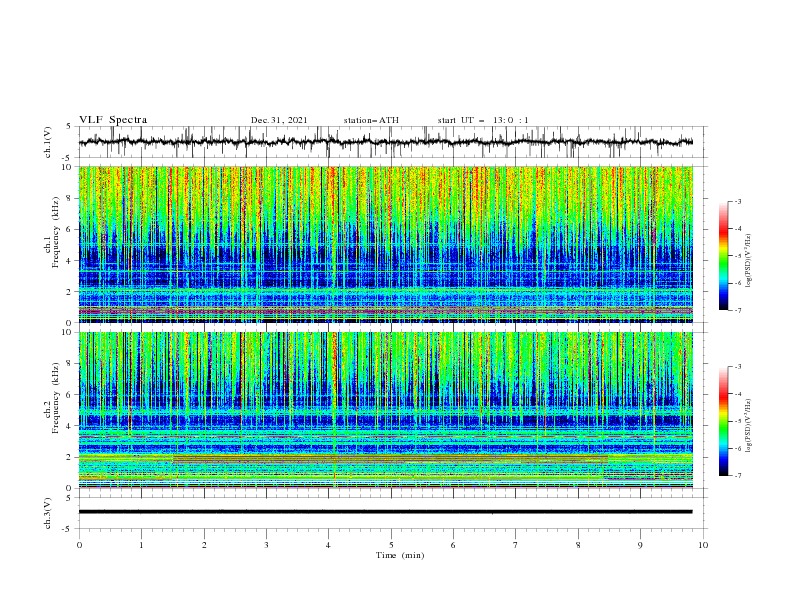Click the ch.3 flat black trace
The height and width of the screenshot is (612, 792).
(386, 512)
